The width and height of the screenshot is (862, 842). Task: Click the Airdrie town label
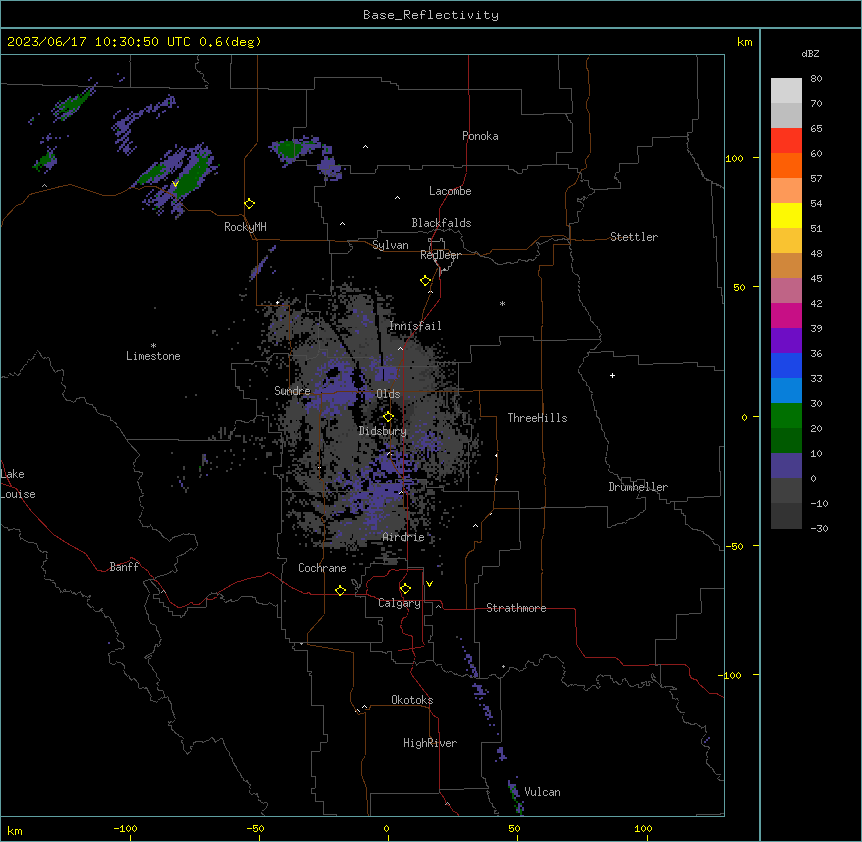[403, 537]
